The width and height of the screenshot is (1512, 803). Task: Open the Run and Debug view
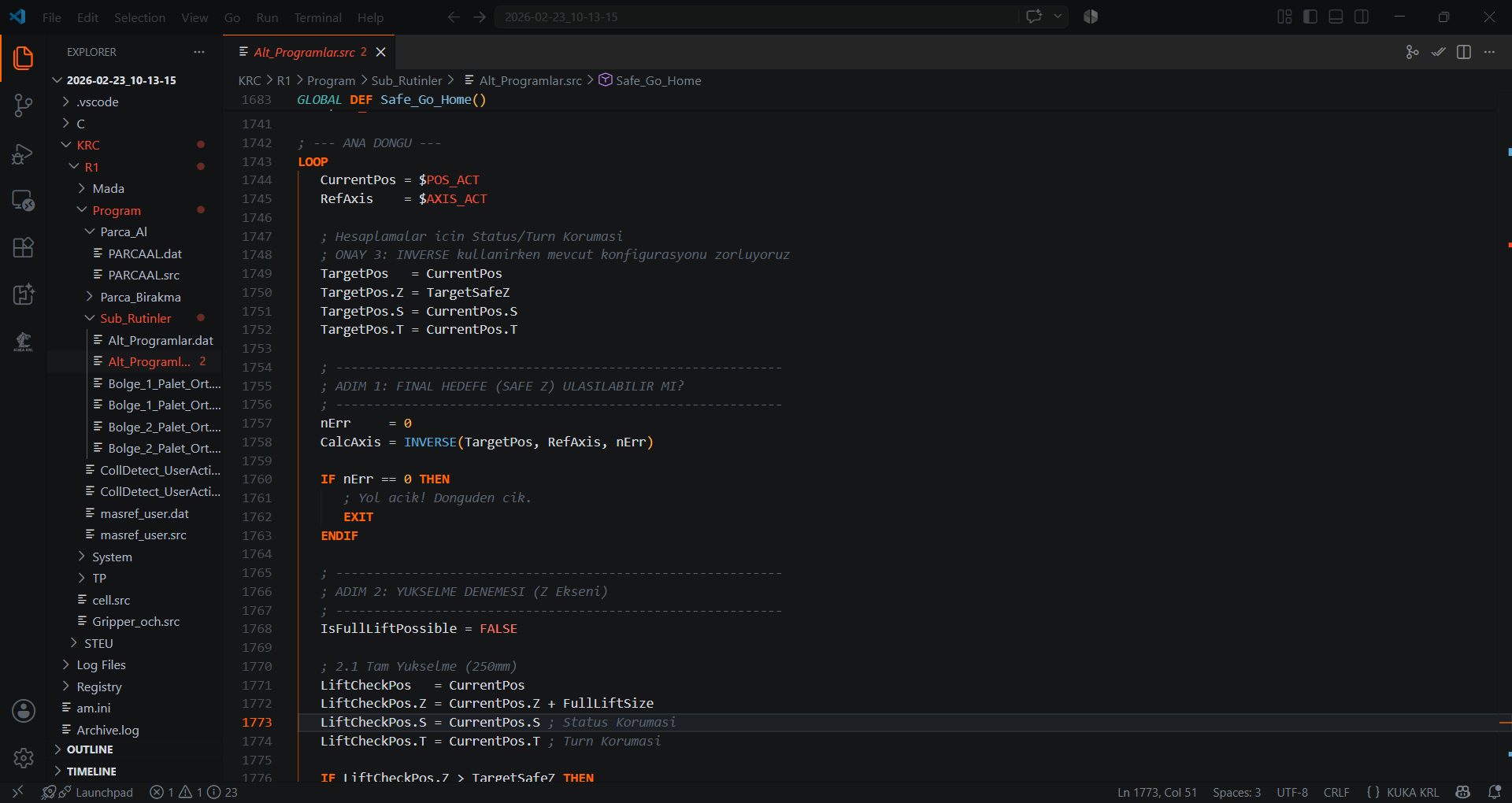click(24, 154)
